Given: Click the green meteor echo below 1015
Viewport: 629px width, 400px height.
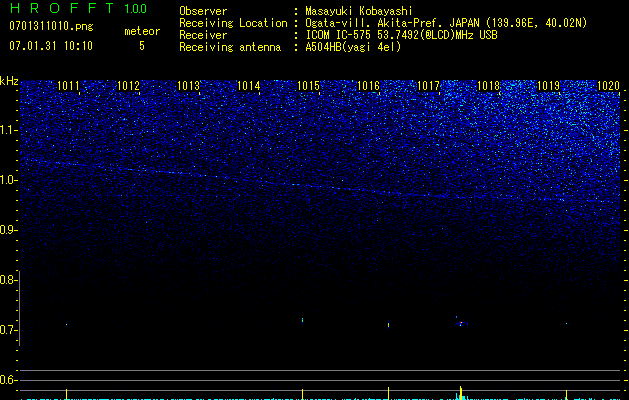Looking at the screenshot, I should point(302,320).
